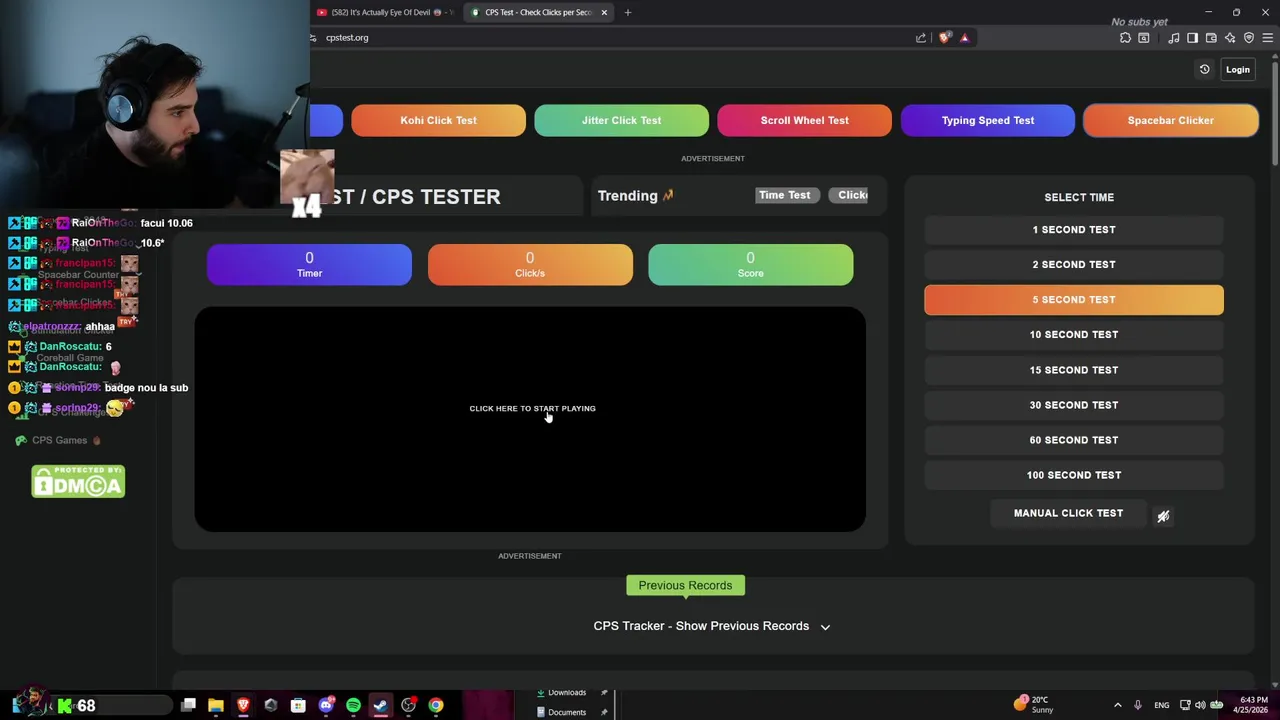Open the browser hamburger menu

(1268, 38)
